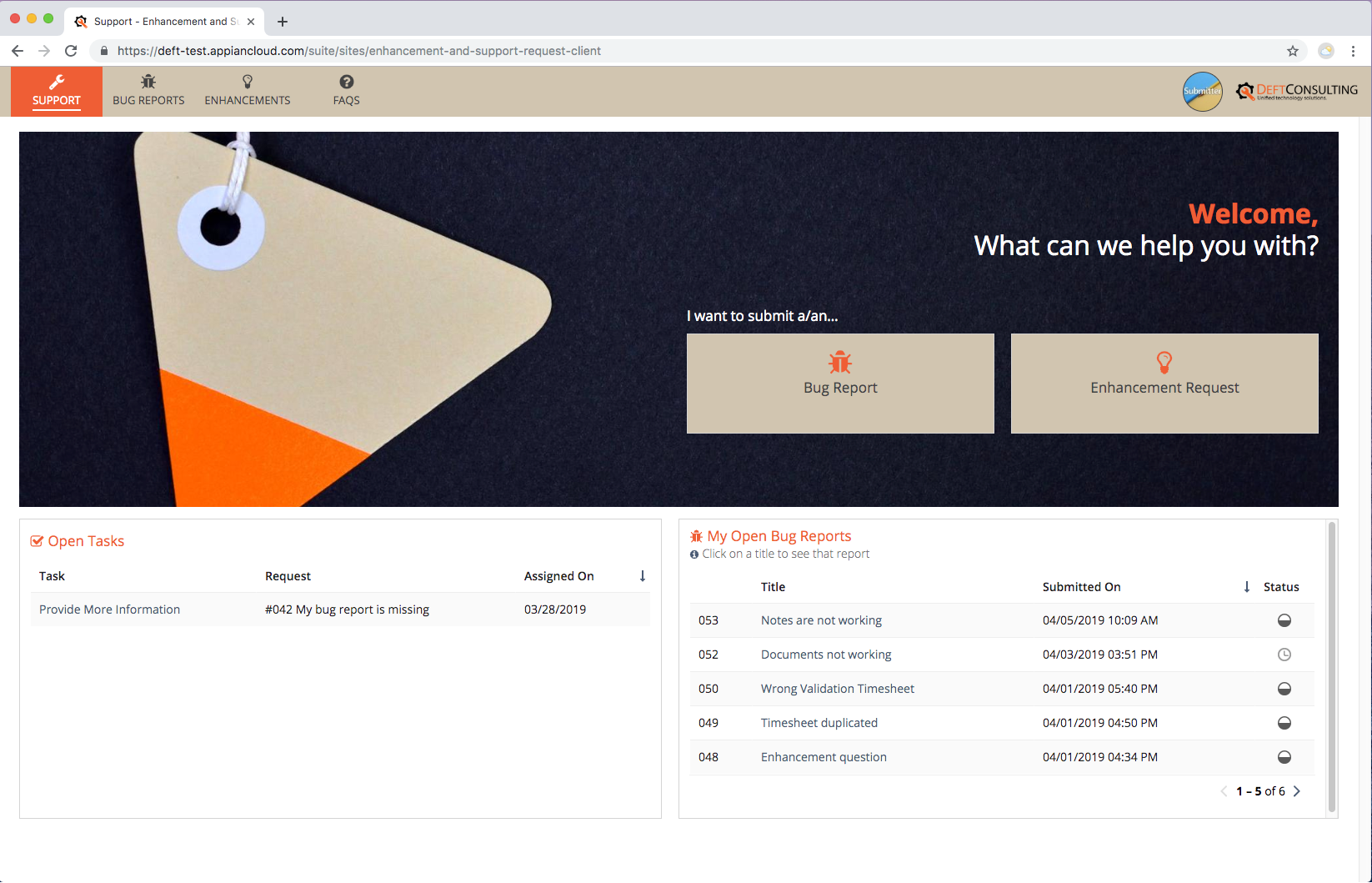Click the Task column header
This screenshot has width=1372, height=883.
52,576
